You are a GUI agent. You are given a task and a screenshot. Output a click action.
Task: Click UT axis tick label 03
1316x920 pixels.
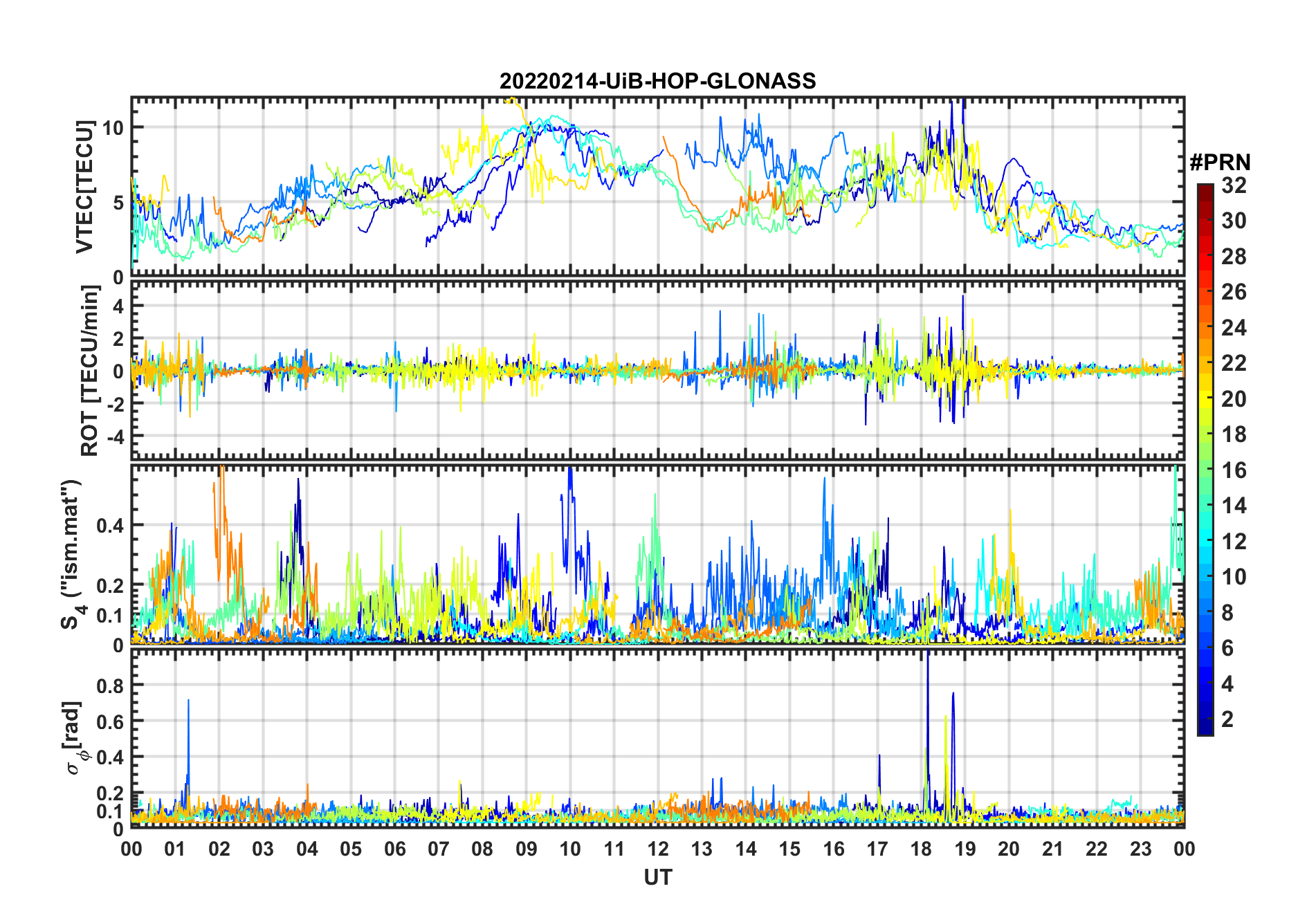point(263,849)
